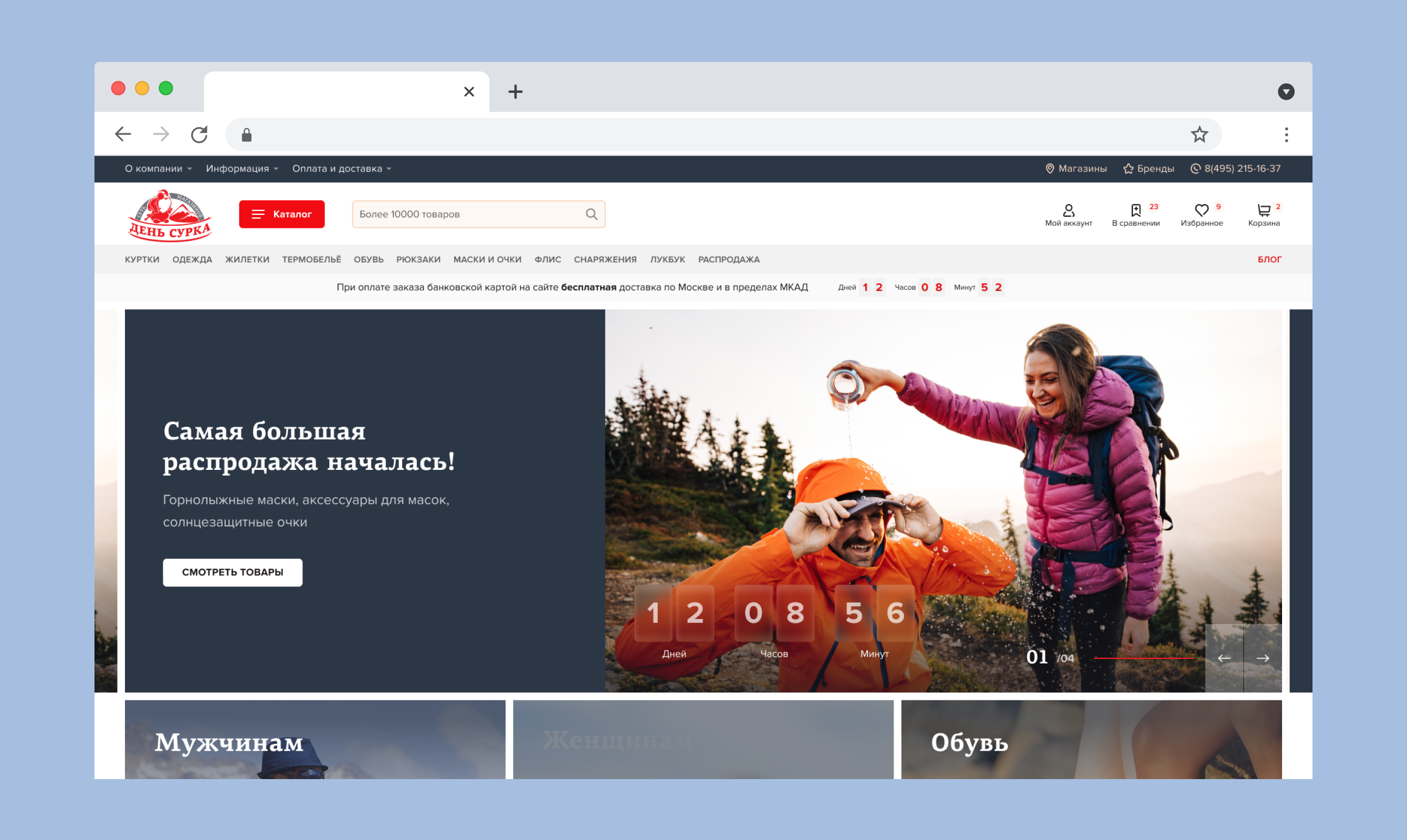The height and width of the screenshot is (840, 1407).
Task: Select ЖИЛЕТКИ category
Action: tap(247, 259)
